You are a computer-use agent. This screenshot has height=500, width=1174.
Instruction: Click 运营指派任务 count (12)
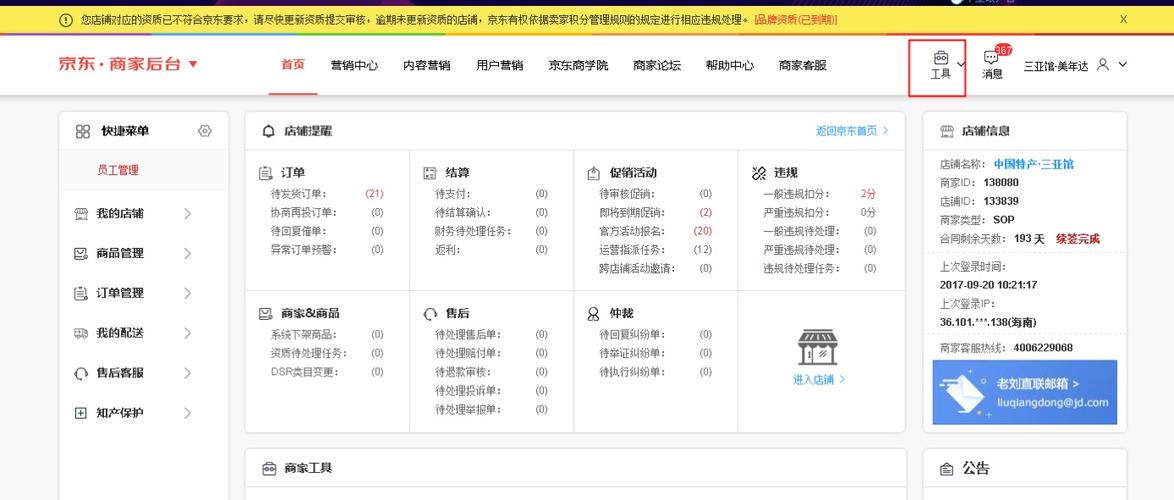pos(702,250)
